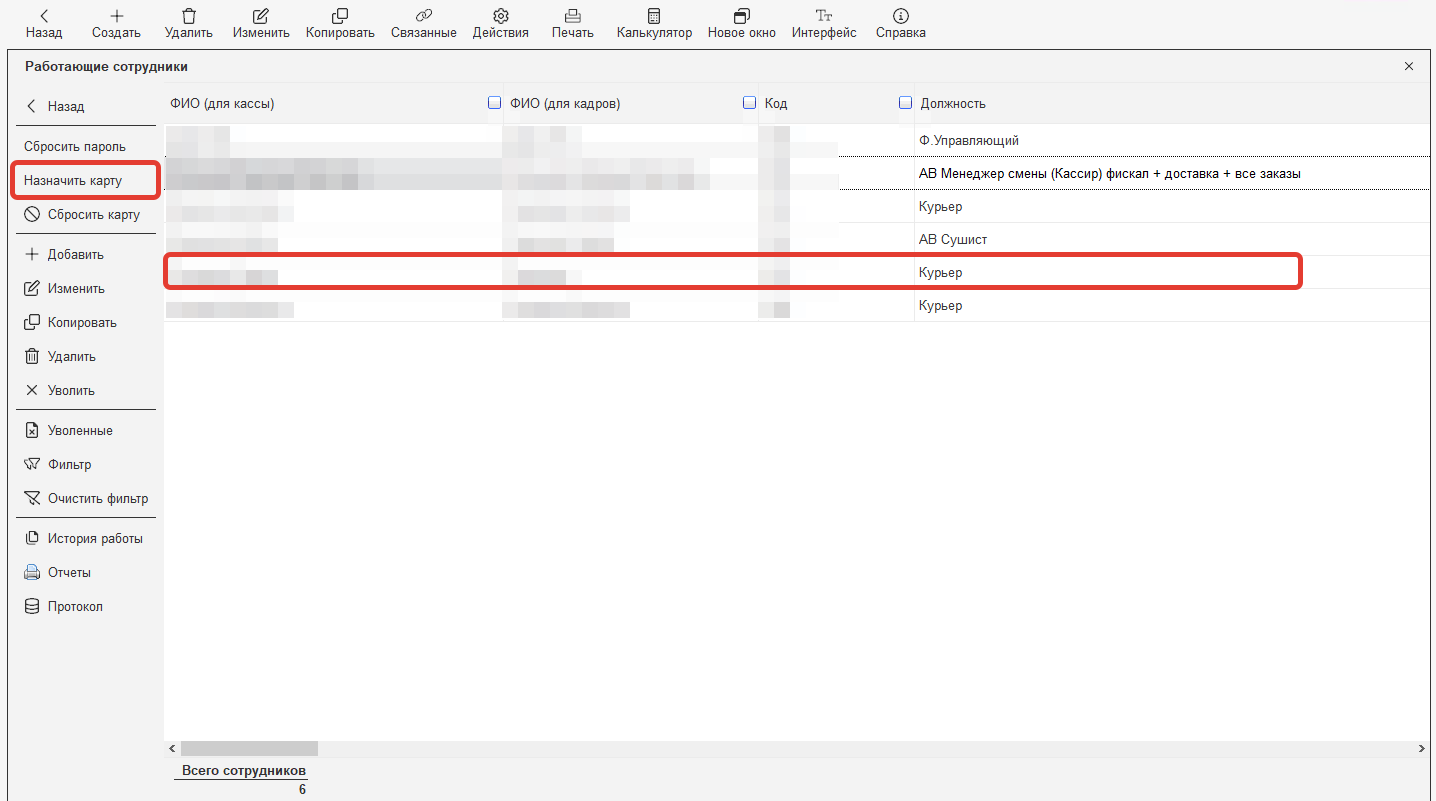
Task: Click Назначить карту button
Action: pyautogui.click(x=73, y=181)
